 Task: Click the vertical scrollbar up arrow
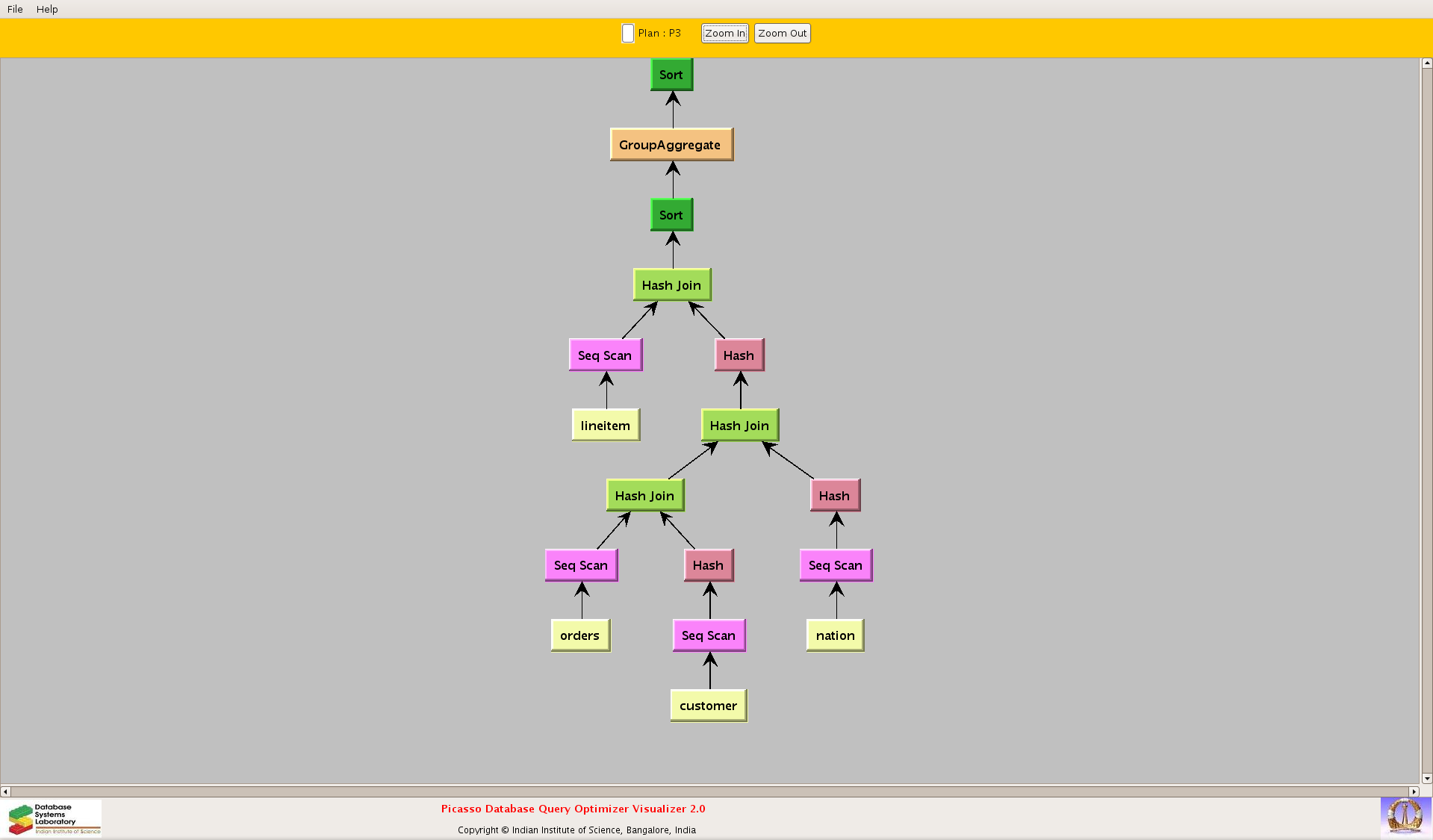1426,64
